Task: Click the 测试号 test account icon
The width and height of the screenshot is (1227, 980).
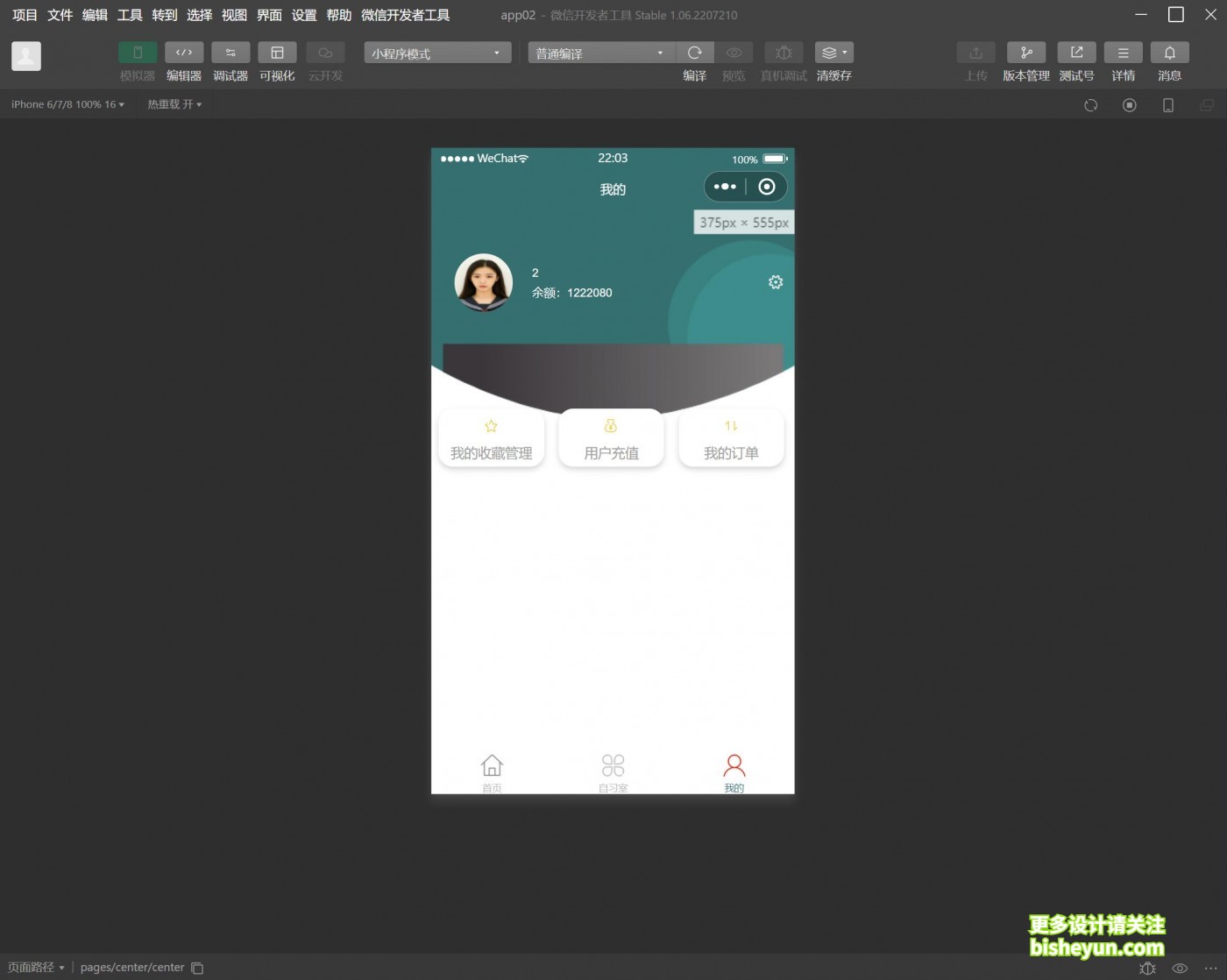Action: (x=1076, y=53)
